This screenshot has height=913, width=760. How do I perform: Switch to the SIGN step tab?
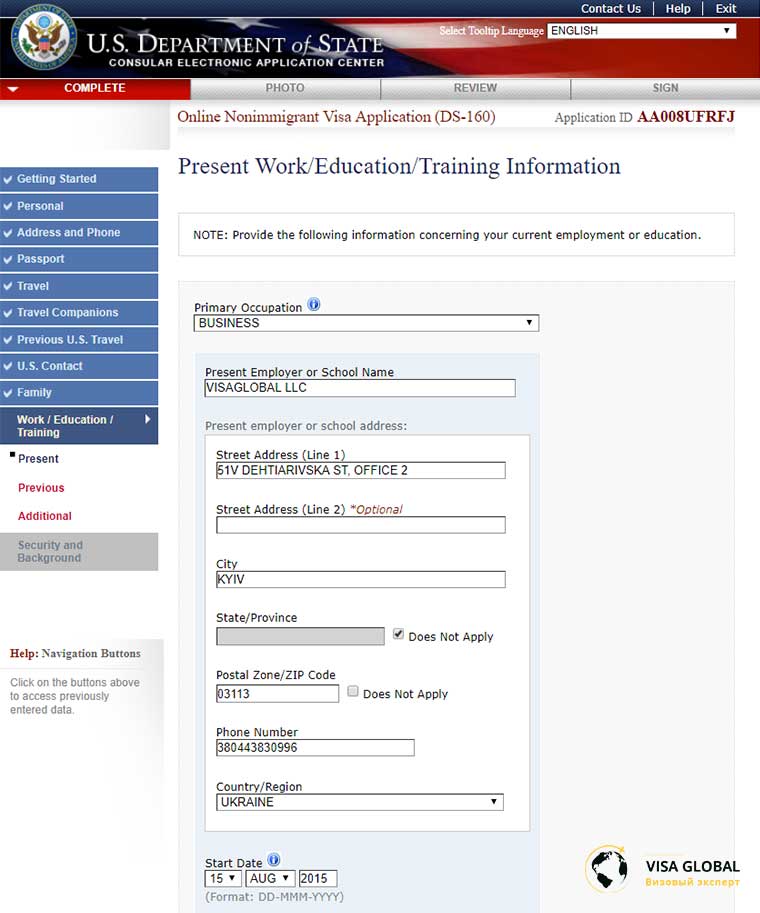[x=665, y=89]
